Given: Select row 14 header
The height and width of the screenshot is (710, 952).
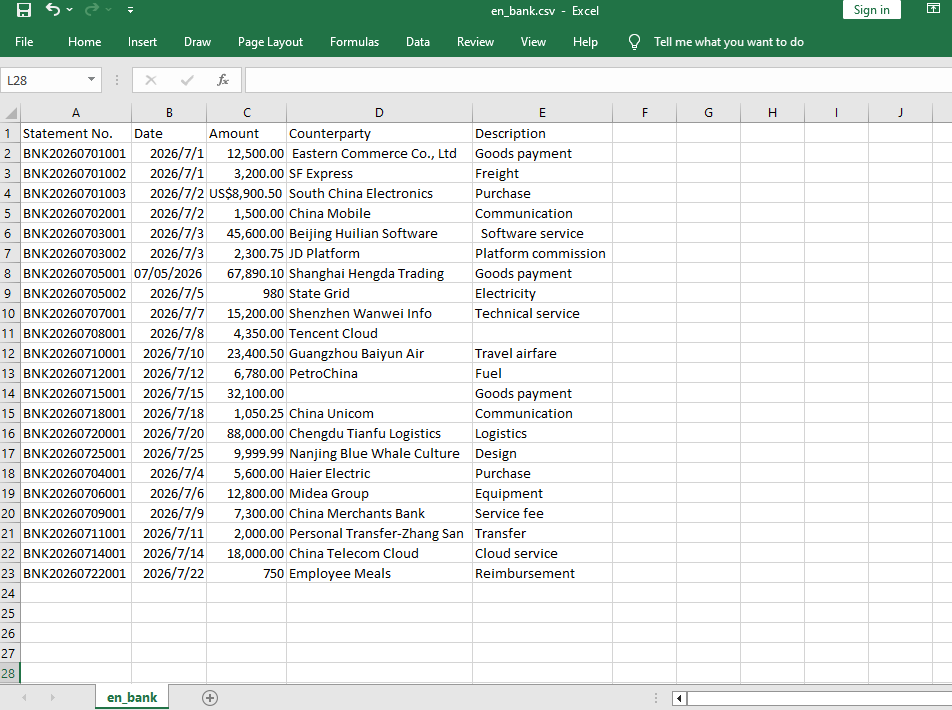Looking at the screenshot, I should 8,394.
